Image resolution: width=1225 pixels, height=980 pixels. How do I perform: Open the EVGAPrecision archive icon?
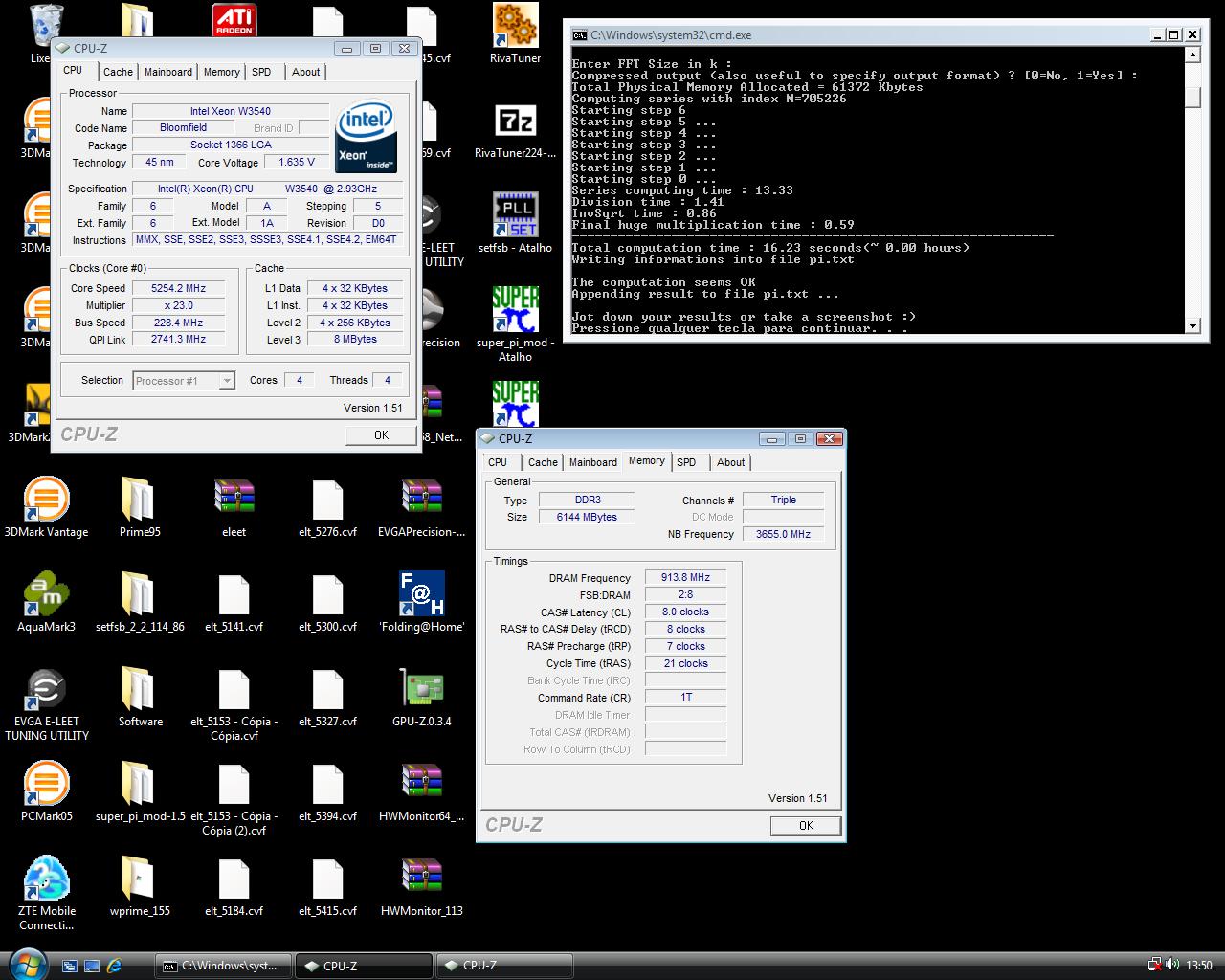(421, 508)
